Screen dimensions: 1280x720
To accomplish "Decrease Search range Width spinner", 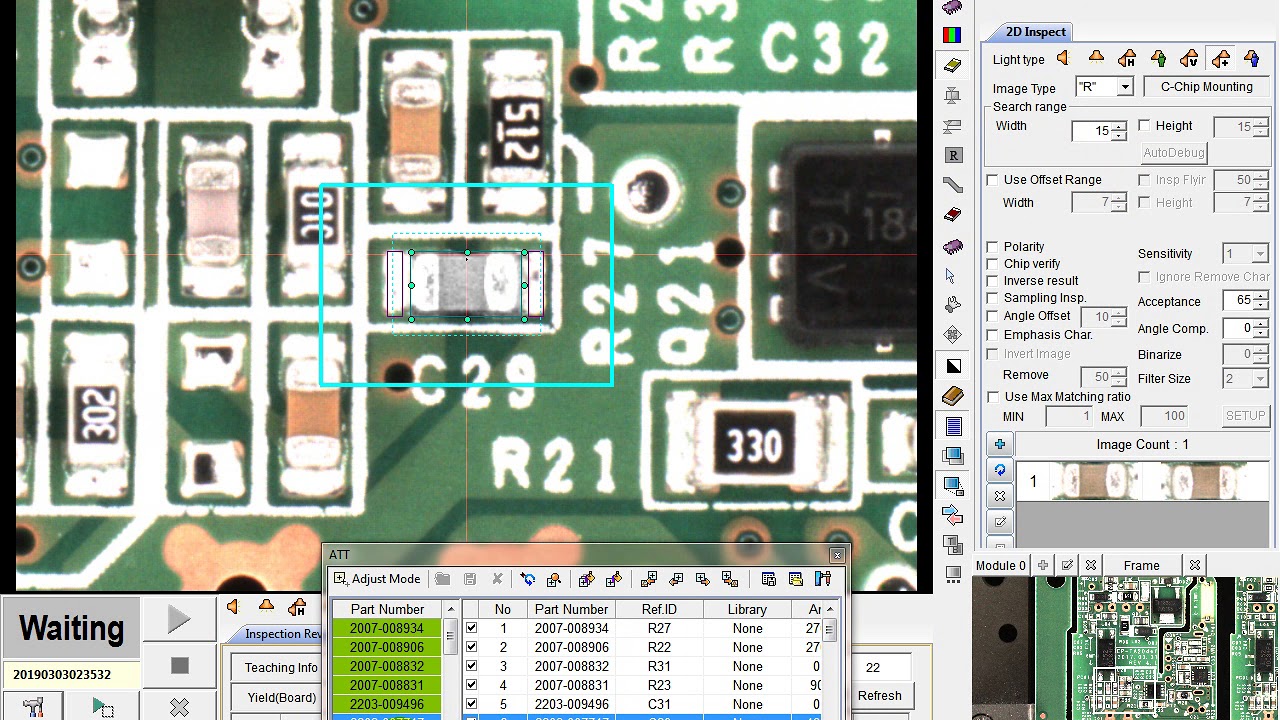I will [1118, 135].
